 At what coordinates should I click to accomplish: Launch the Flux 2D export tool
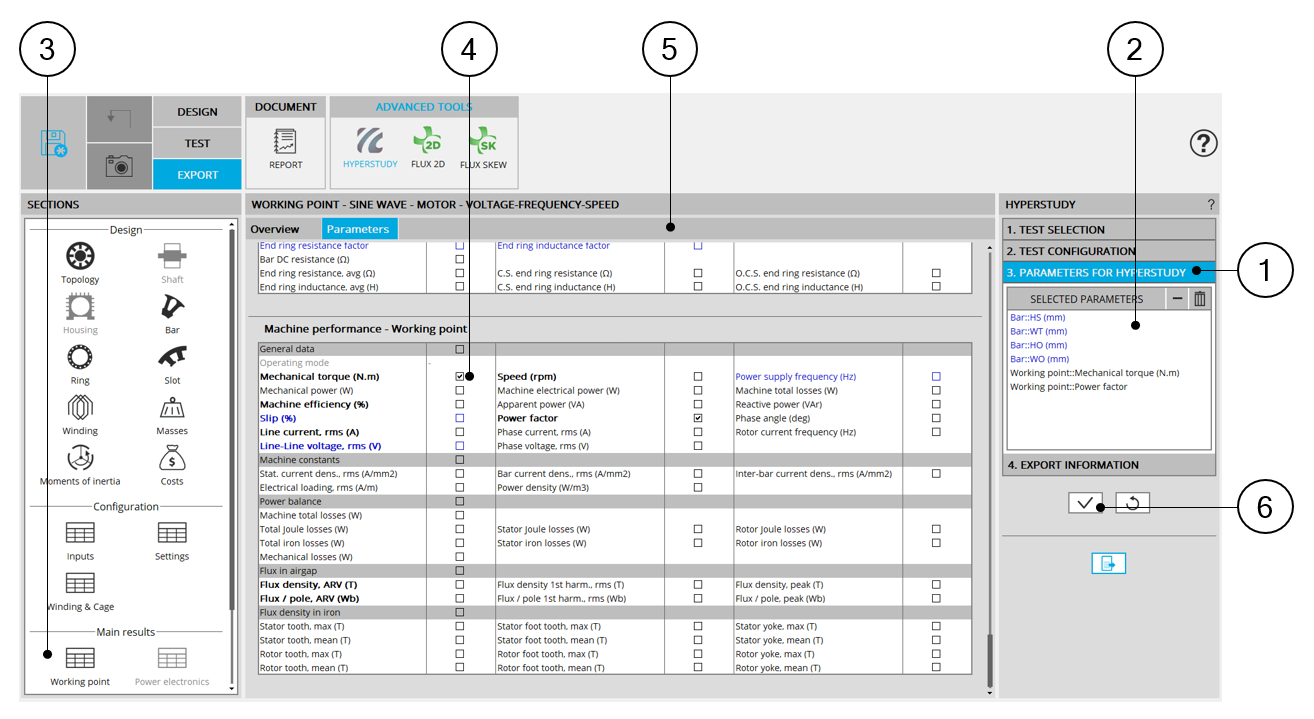pos(428,146)
